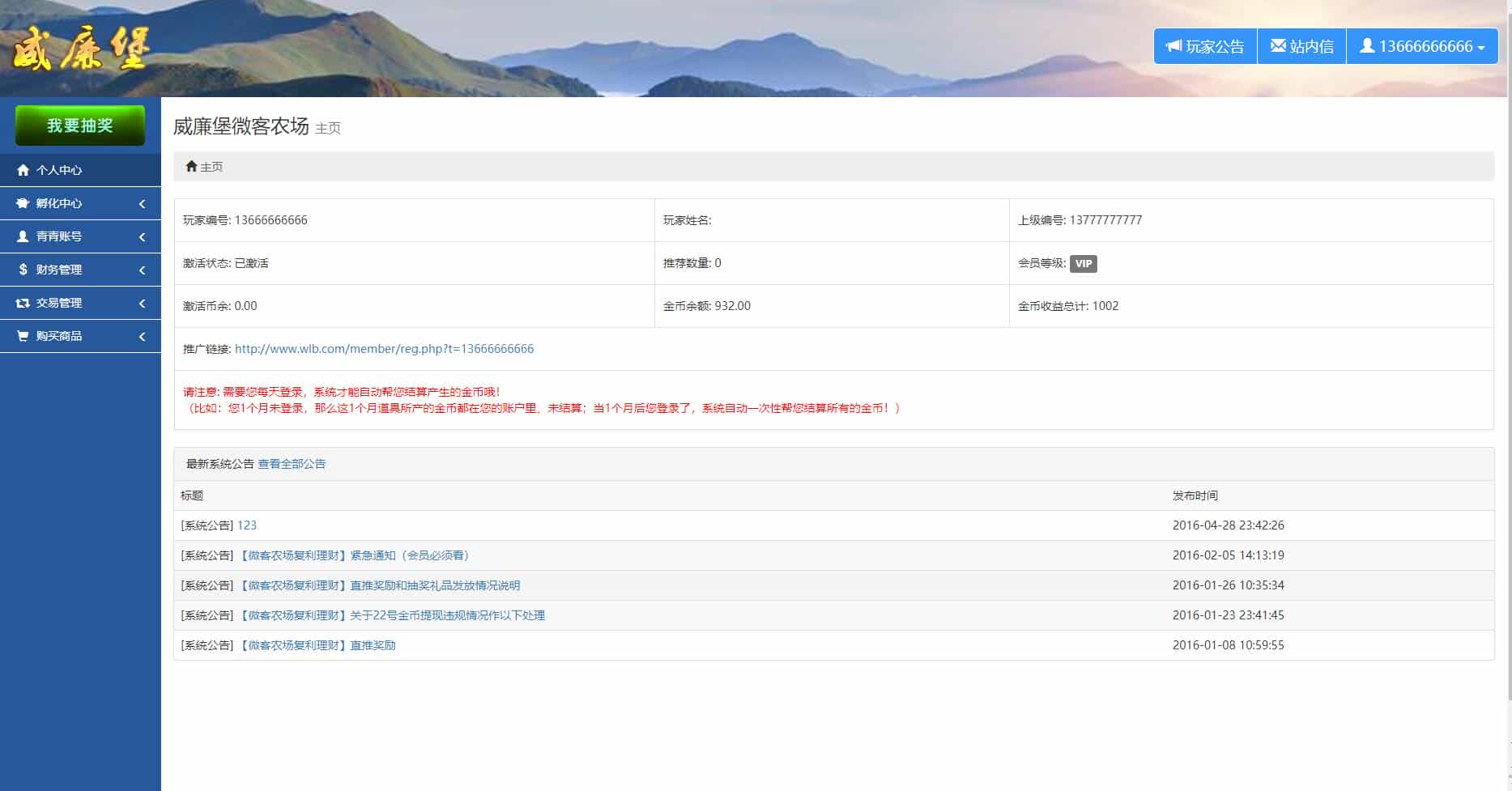Viewport: 1512px width, 791px height.
Task: Open the 关于22号金币提现违规情况 announcement
Action: click(391, 615)
